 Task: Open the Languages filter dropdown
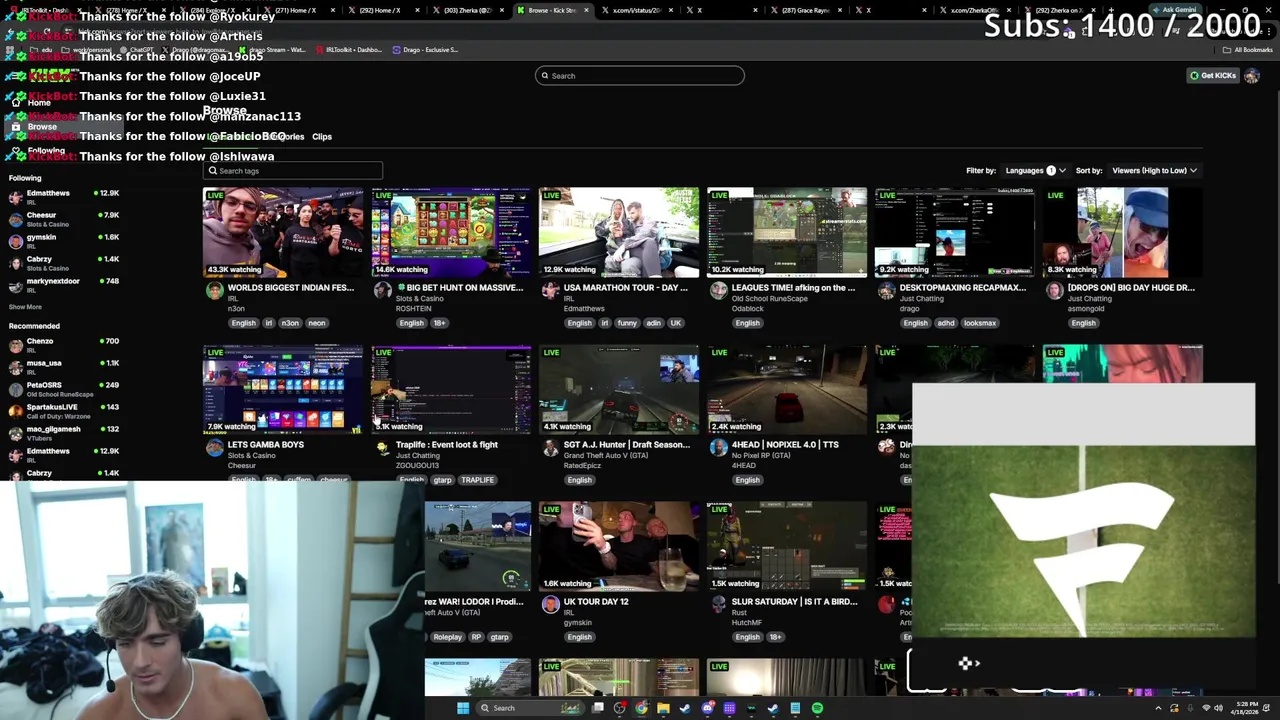(1035, 170)
